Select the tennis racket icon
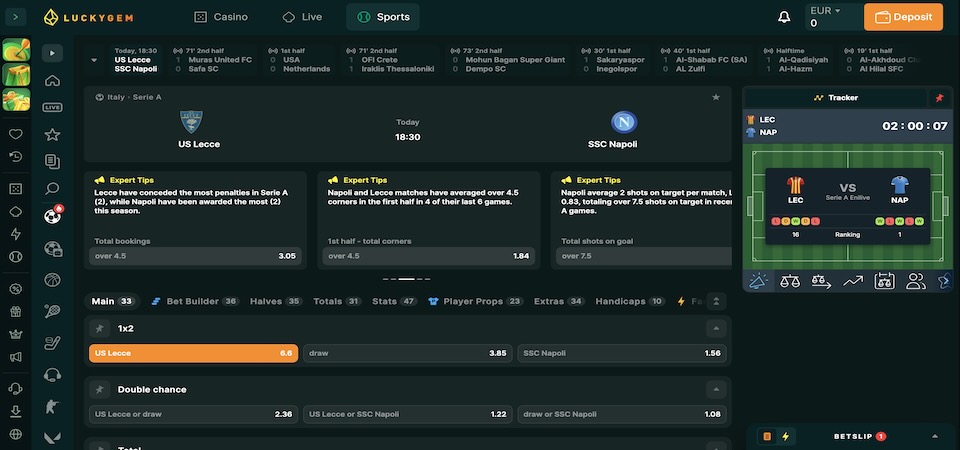Viewport: 960px width, 450px height. coord(53,311)
